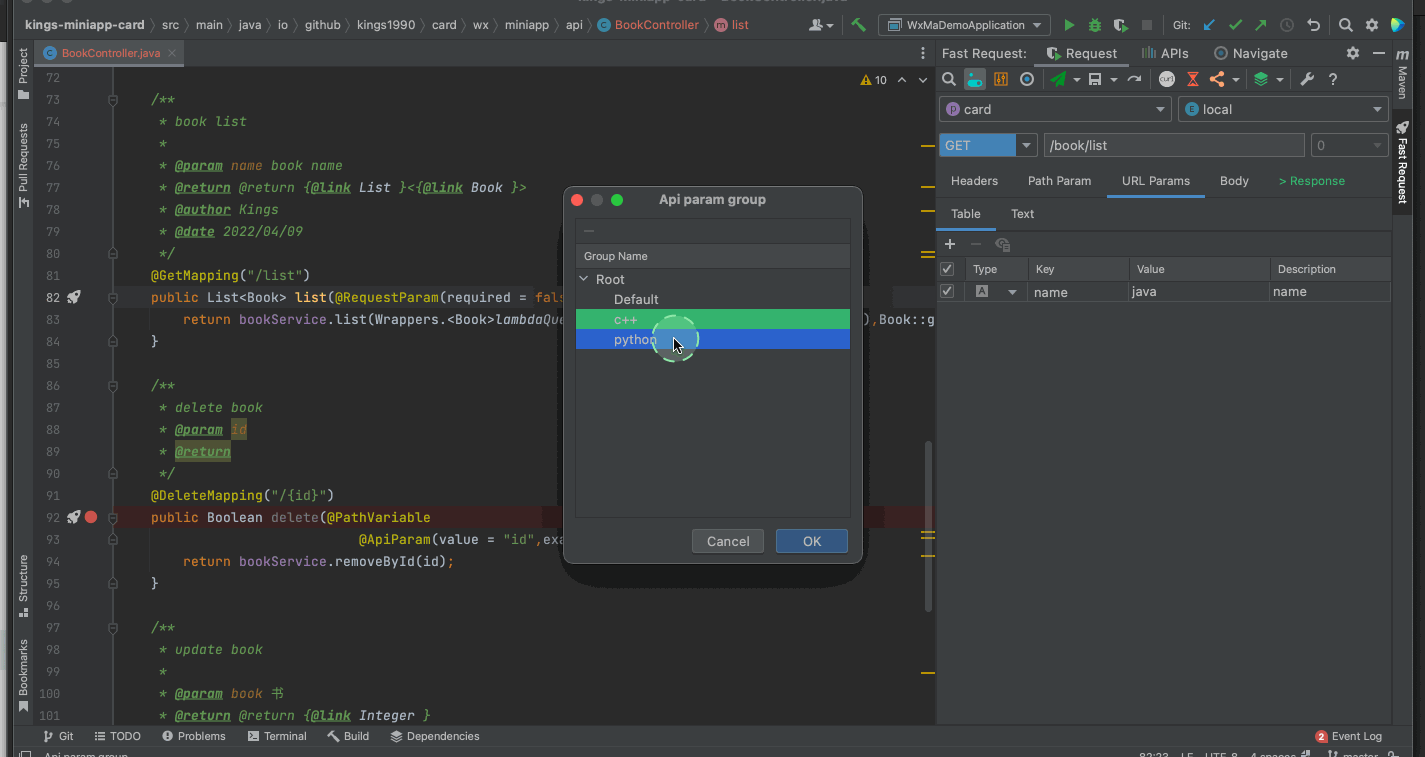Viewport: 1425px width, 757px height.
Task: Open the local environment dropdown
Action: tap(1283, 110)
